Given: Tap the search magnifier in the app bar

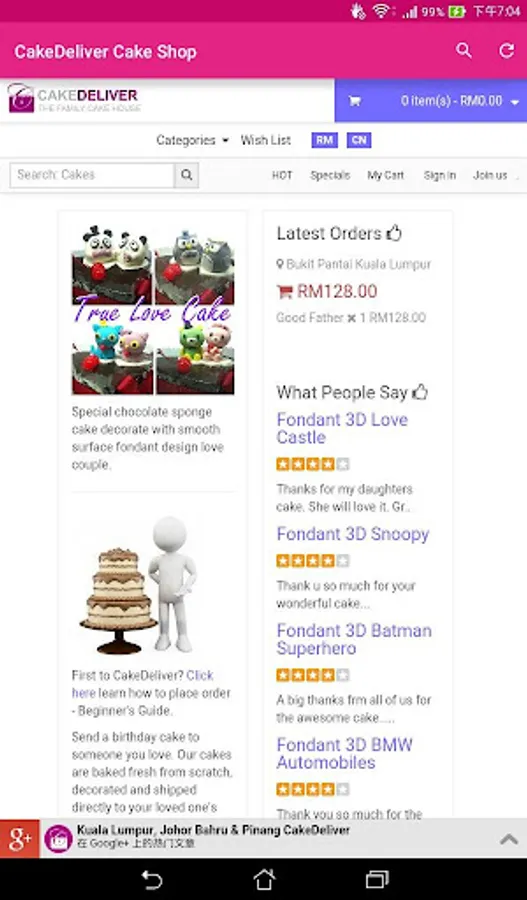Looking at the screenshot, I should point(464,51).
